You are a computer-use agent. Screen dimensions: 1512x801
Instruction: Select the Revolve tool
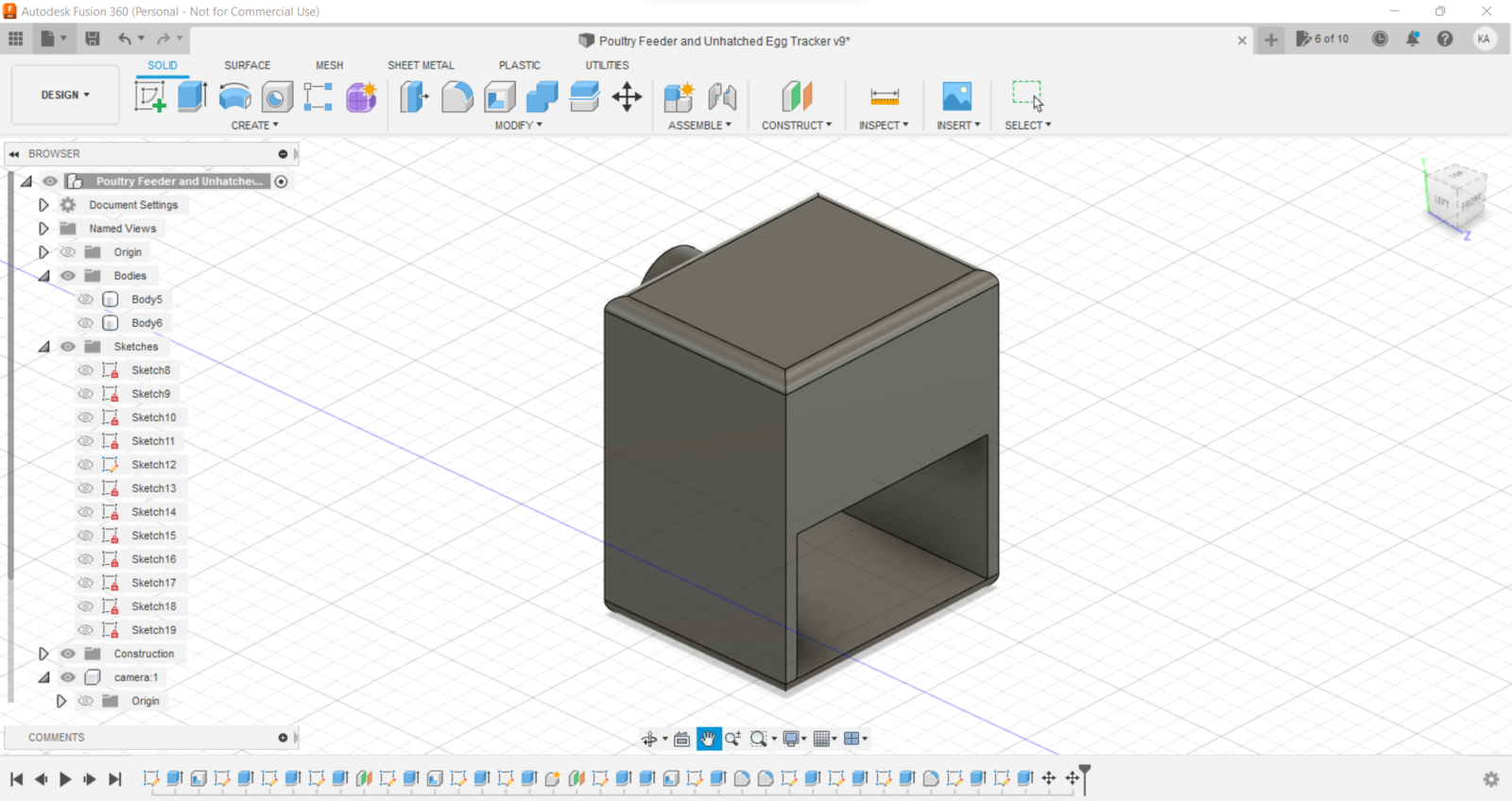[x=234, y=96]
